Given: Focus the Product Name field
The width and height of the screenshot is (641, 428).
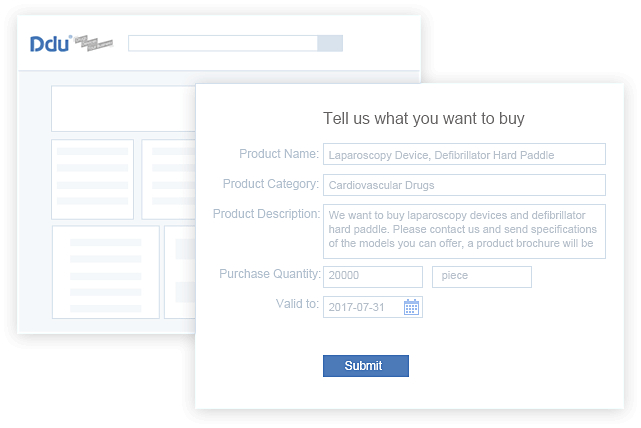Looking at the screenshot, I should (x=464, y=154).
